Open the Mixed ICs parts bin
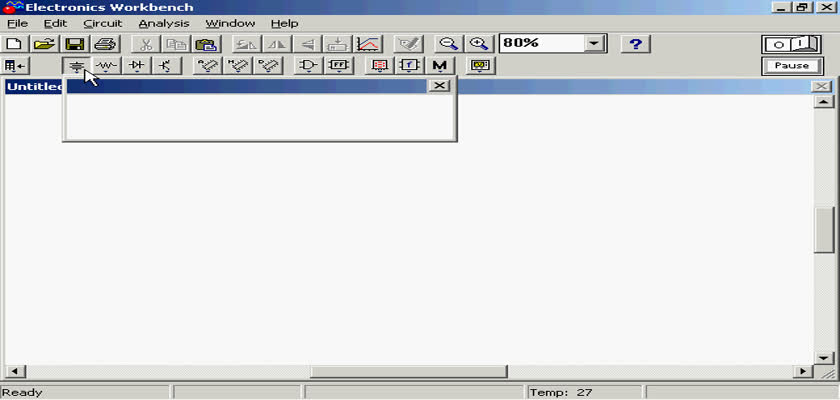This screenshot has height=400, width=840. point(238,66)
